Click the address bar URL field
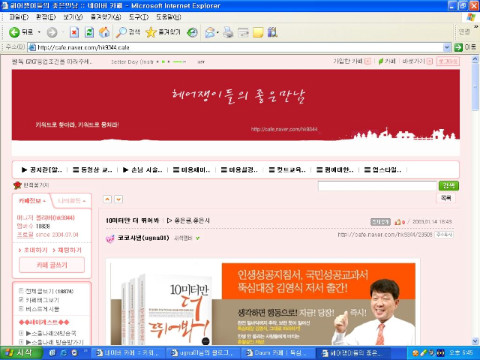The height and width of the screenshot is (360, 480). point(240,48)
